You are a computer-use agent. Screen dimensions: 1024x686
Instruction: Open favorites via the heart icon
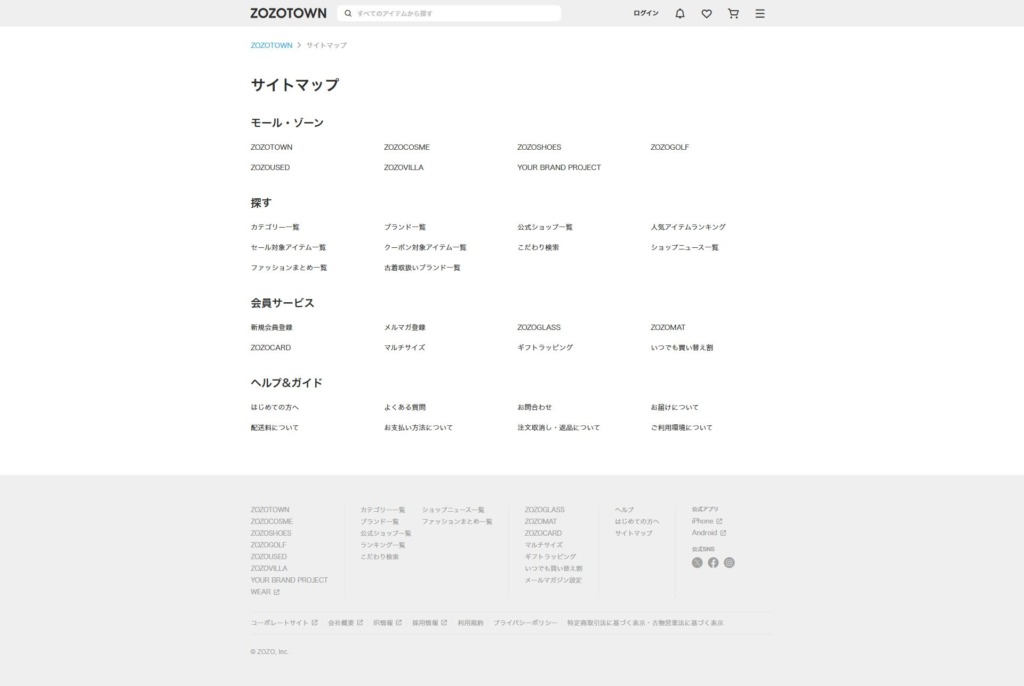point(706,14)
